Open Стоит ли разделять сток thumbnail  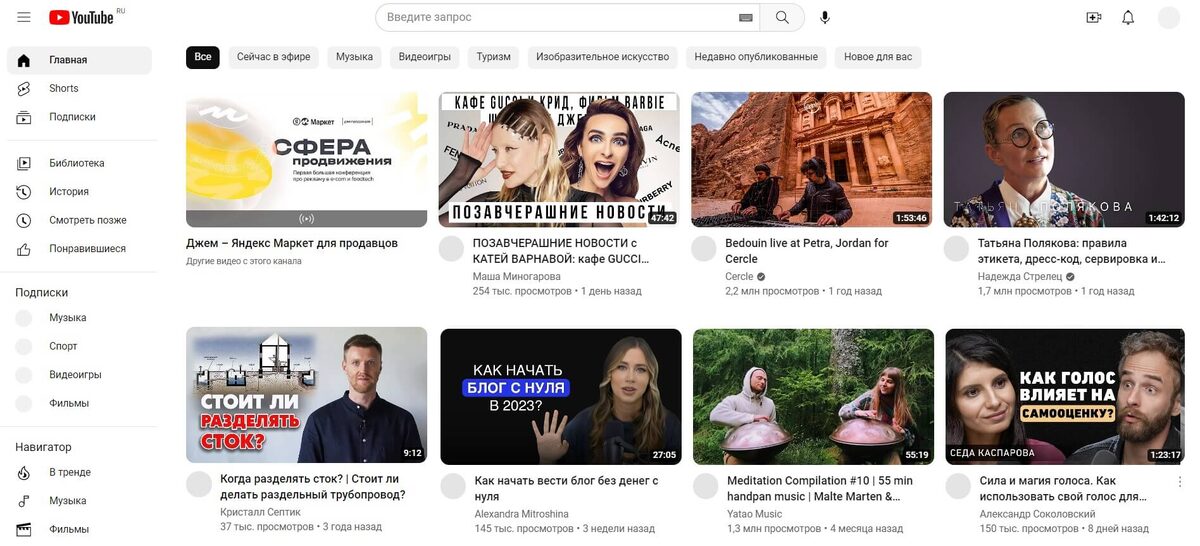click(x=307, y=395)
